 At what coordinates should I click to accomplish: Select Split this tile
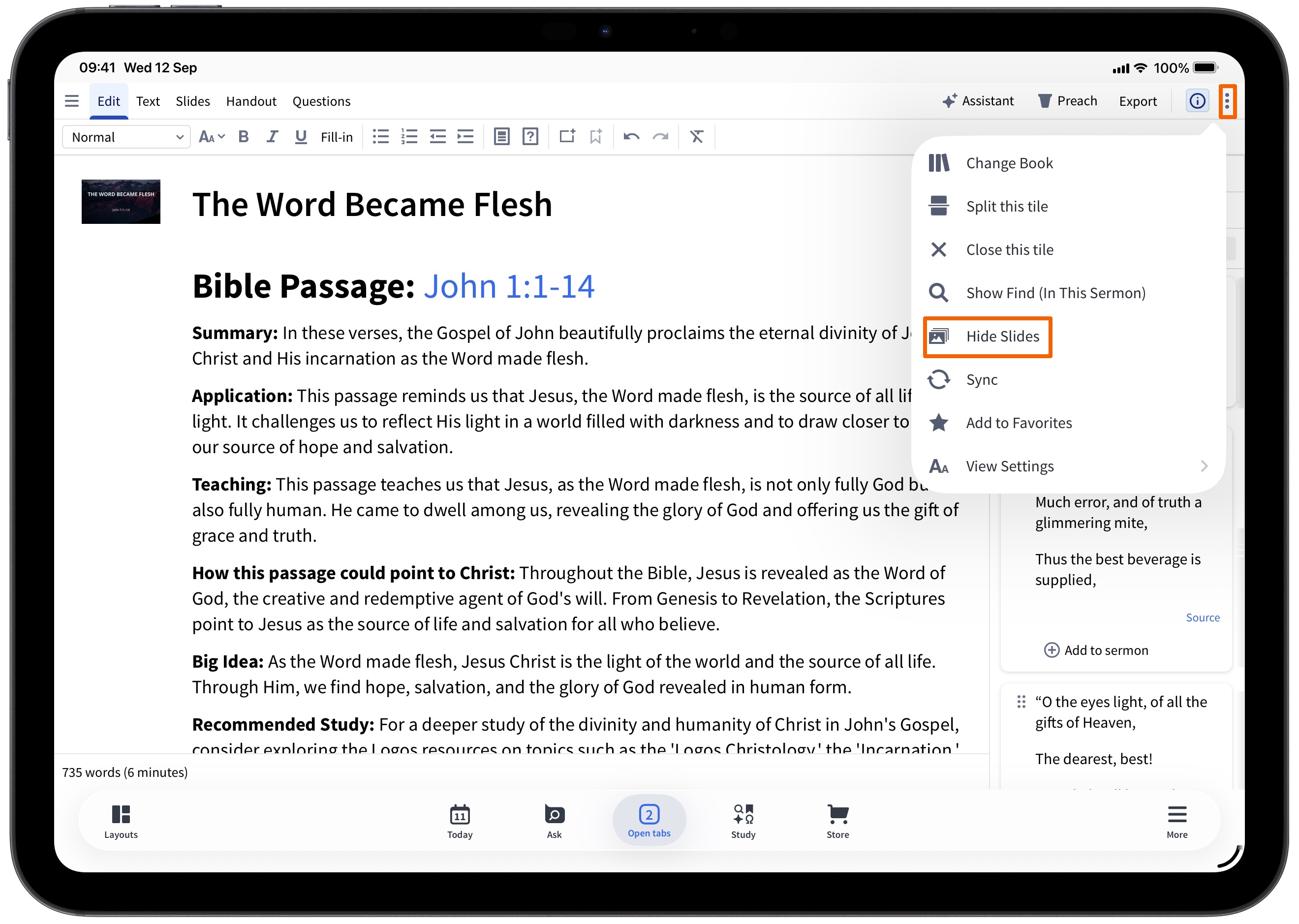tap(1068, 207)
